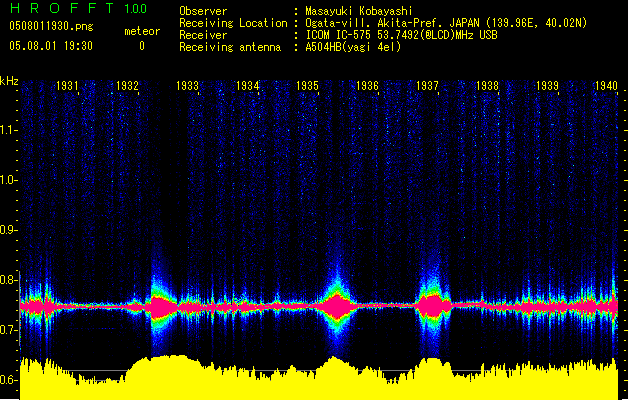Click the 1933 time marker
Viewport: 629px width, 400px height.
tap(187, 86)
